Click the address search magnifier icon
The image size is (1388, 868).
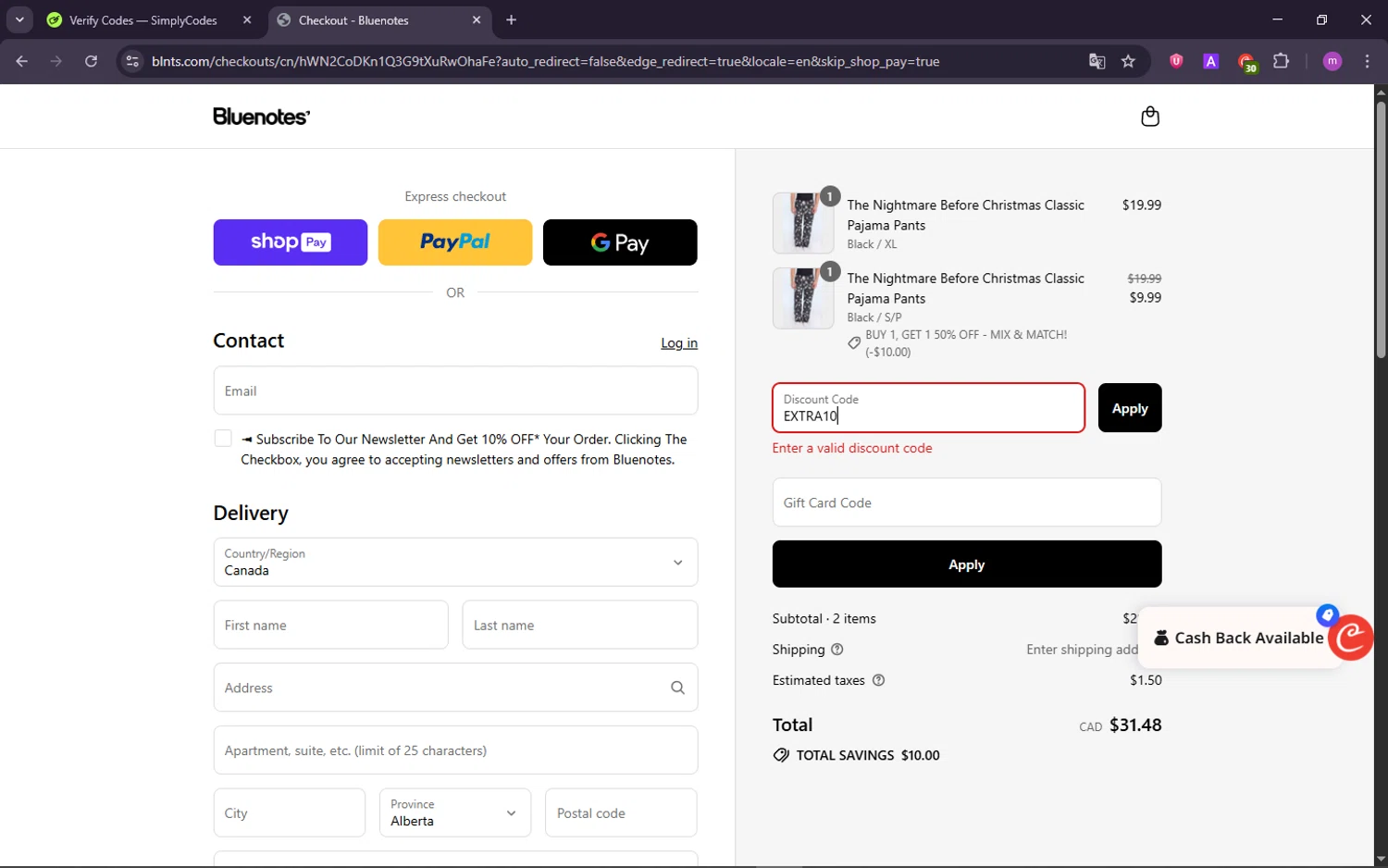677,688
